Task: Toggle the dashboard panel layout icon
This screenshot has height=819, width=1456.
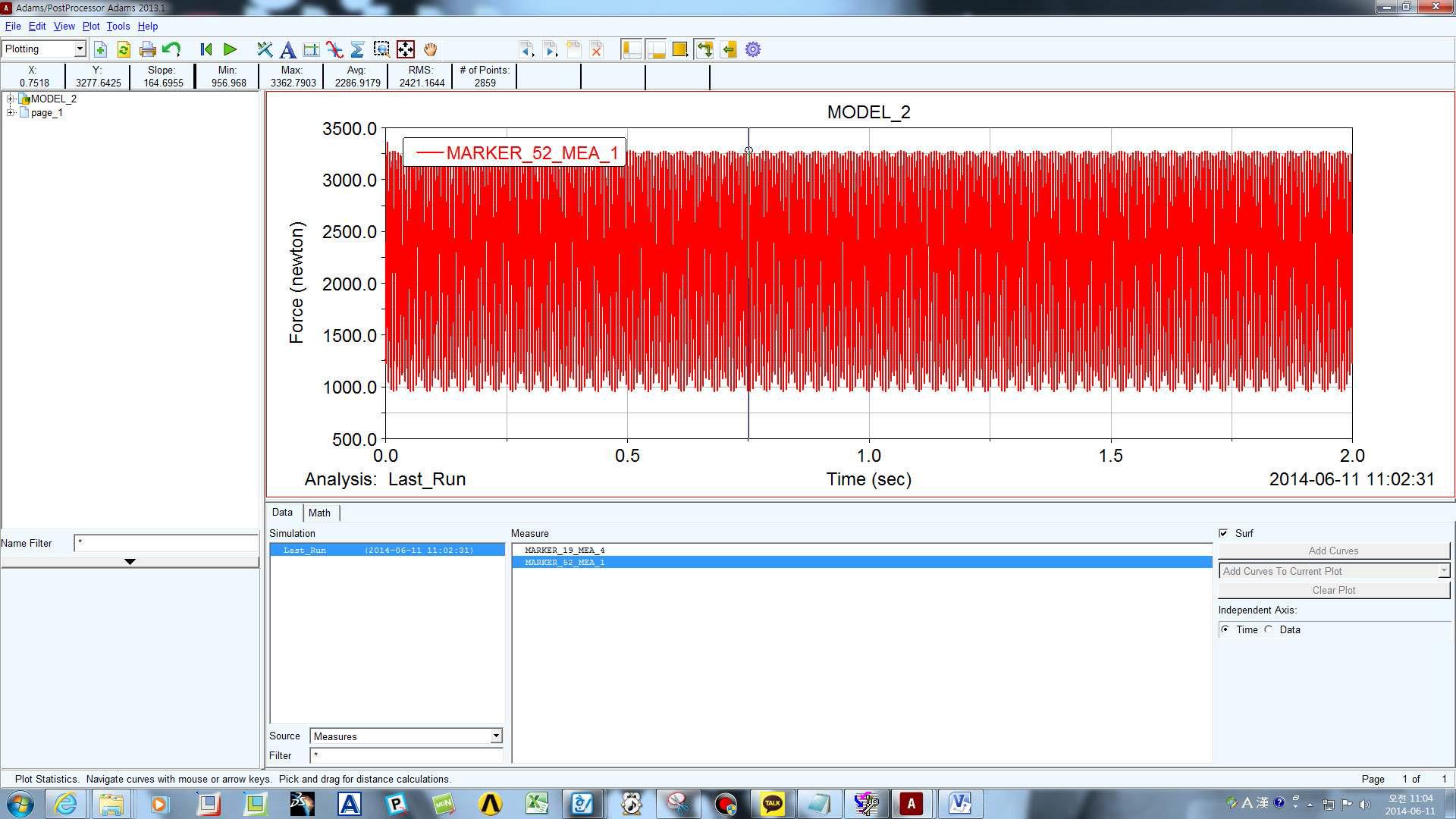Action: point(656,50)
